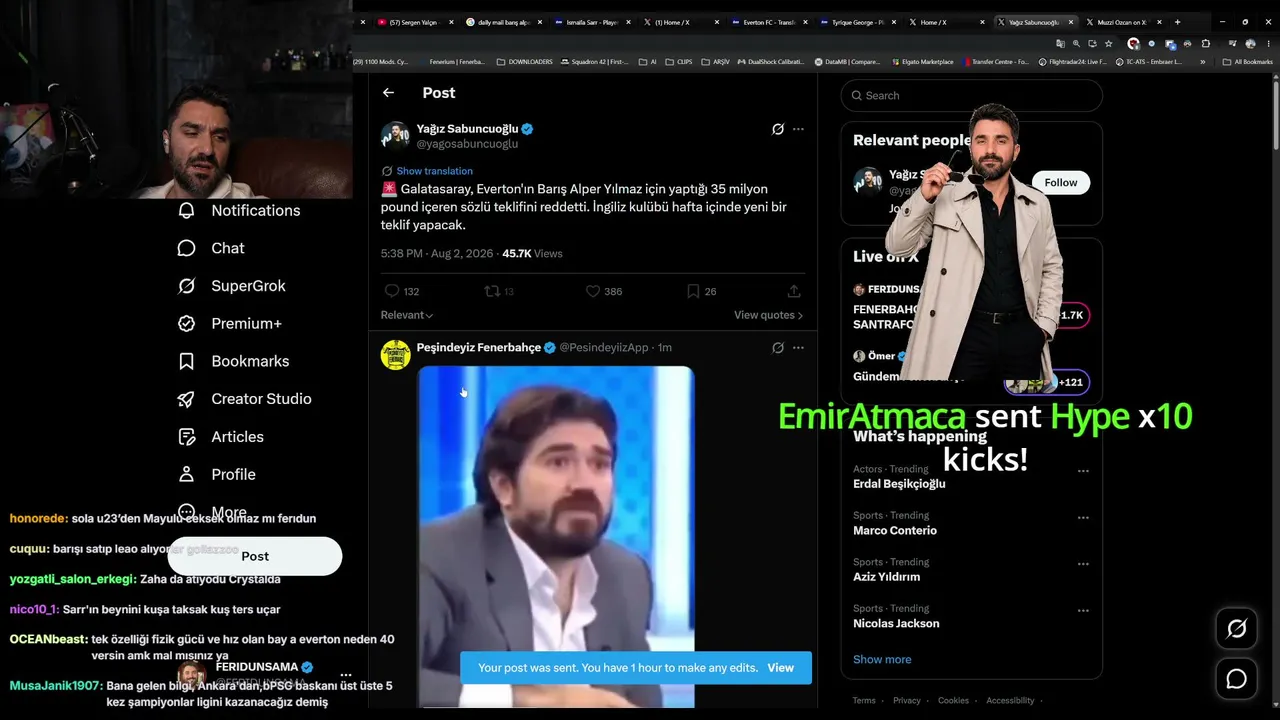Open Grok actions on Yağız Sabuncuoğlu's post

(778, 129)
